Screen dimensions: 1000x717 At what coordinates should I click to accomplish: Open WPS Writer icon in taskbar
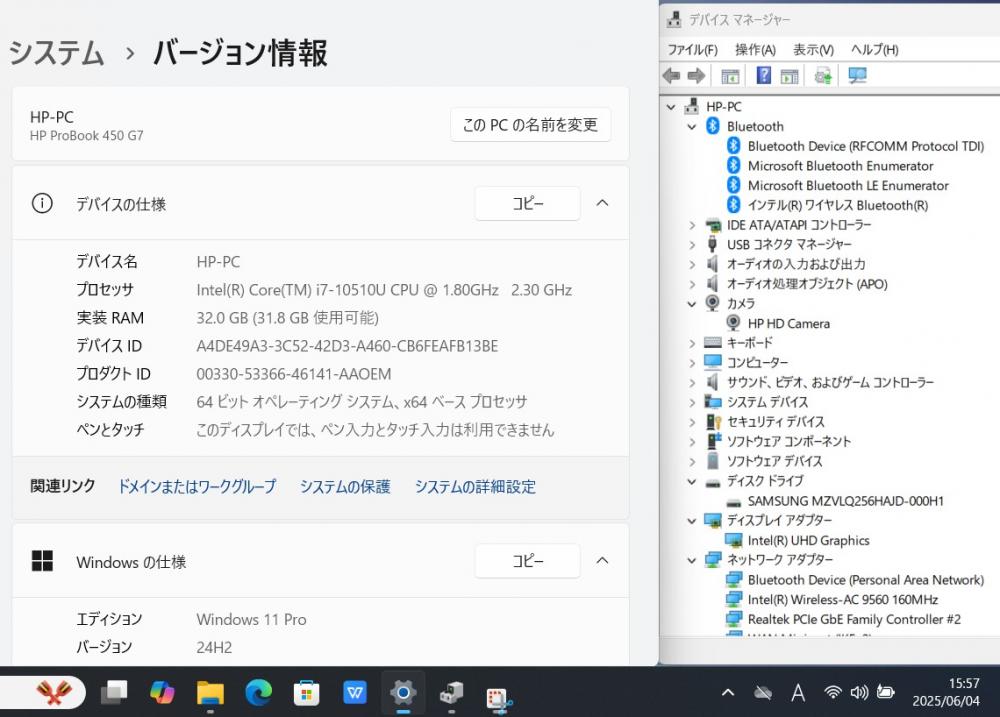pos(355,692)
